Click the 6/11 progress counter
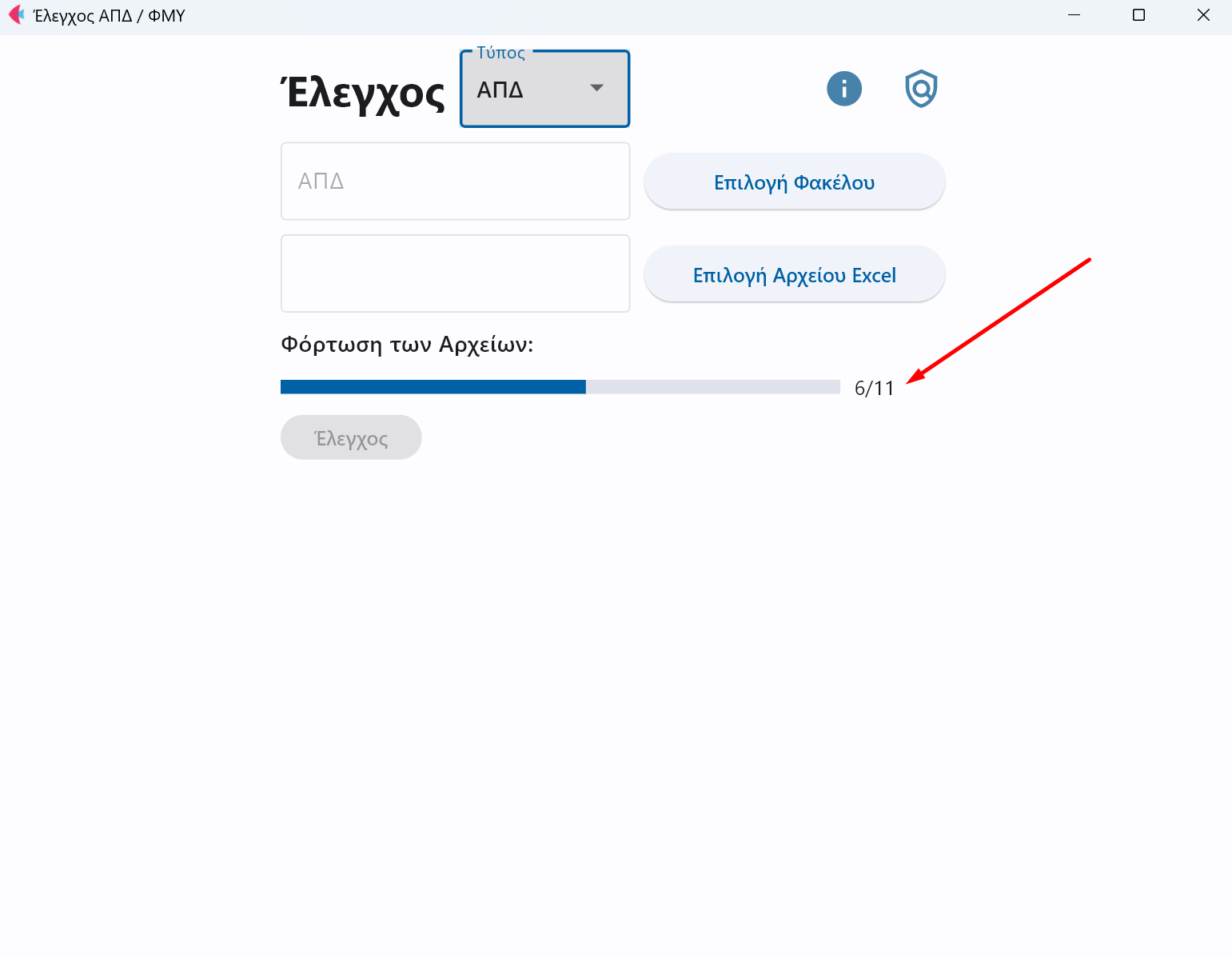Viewport: 1232px width, 958px height. [875, 389]
